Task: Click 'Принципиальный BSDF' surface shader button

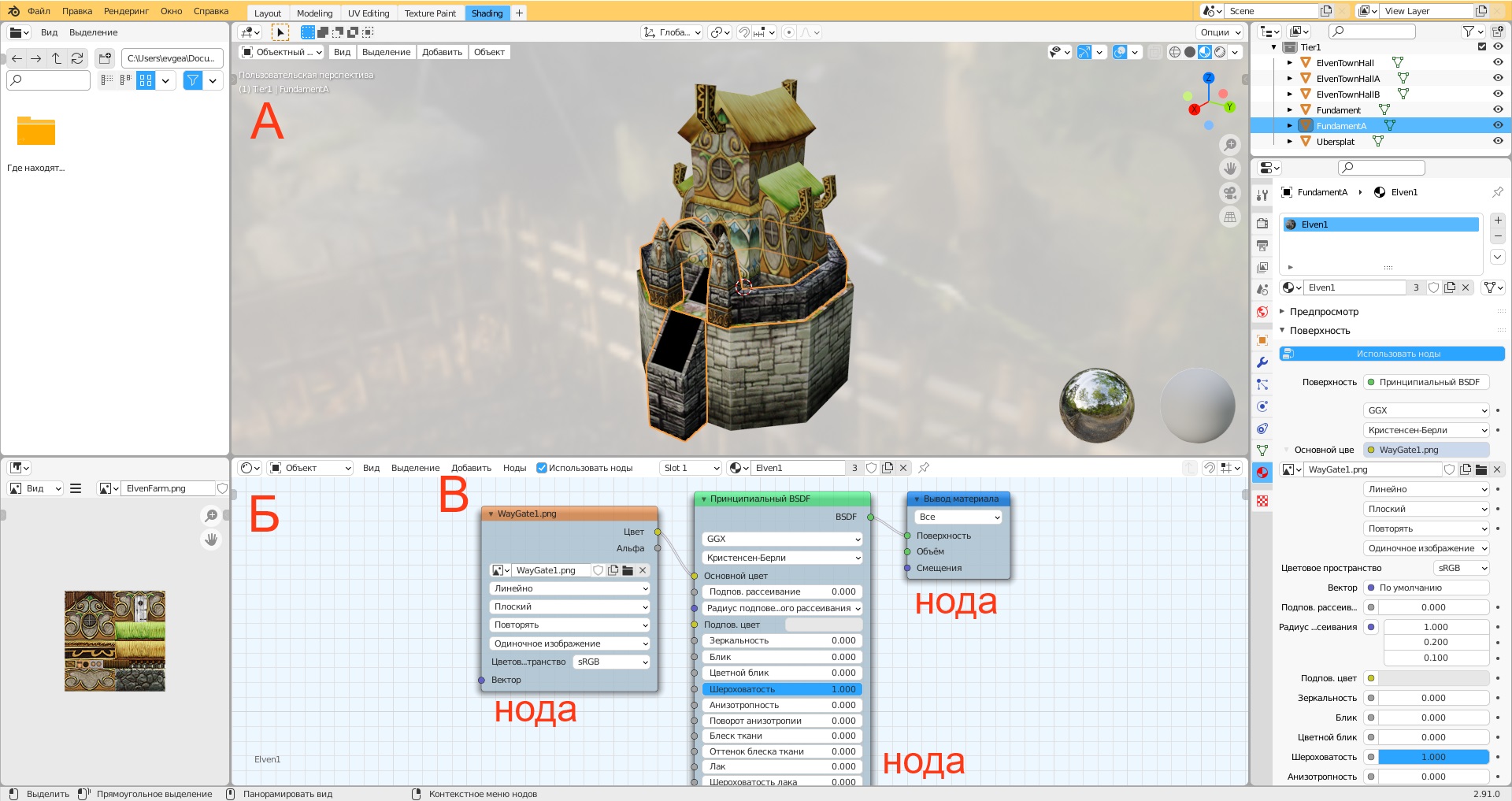Action: click(x=1426, y=382)
